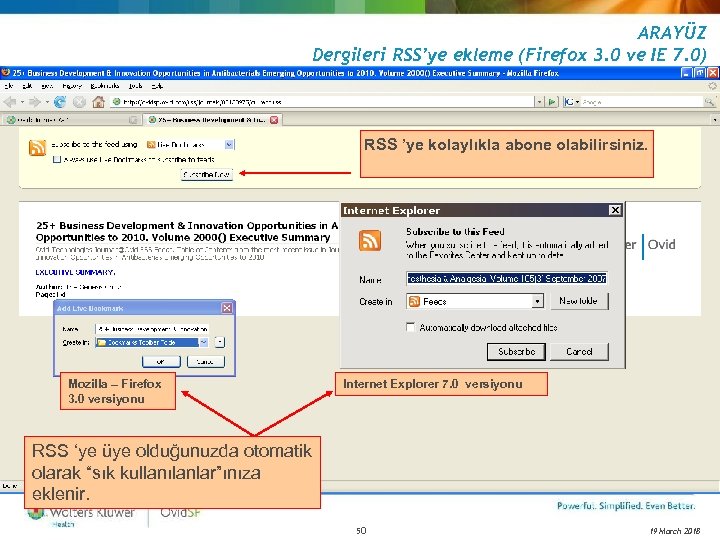Open the Help menu
This screenshot has width=720, height=540.
click(157, 86)
